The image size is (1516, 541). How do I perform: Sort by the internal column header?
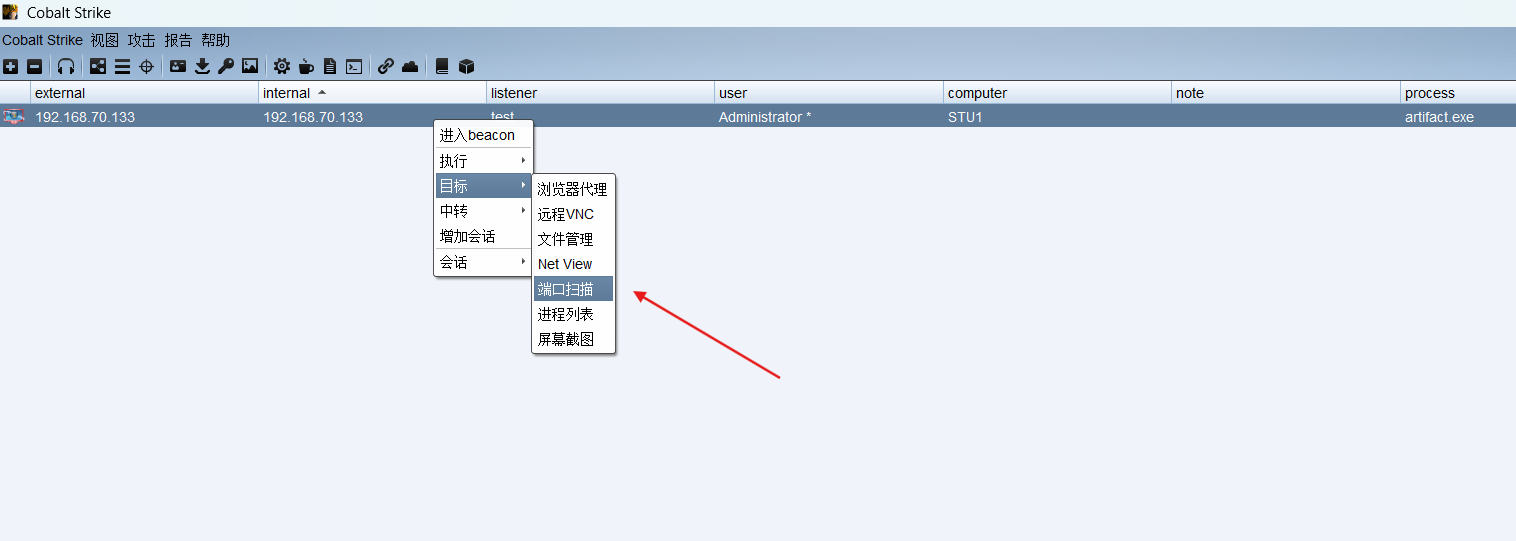coord(372,93)
